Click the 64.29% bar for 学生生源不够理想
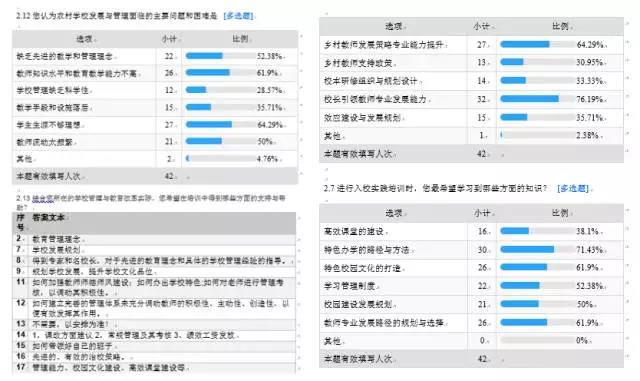This screenshot has width=640, height=381. coord(220,124)
